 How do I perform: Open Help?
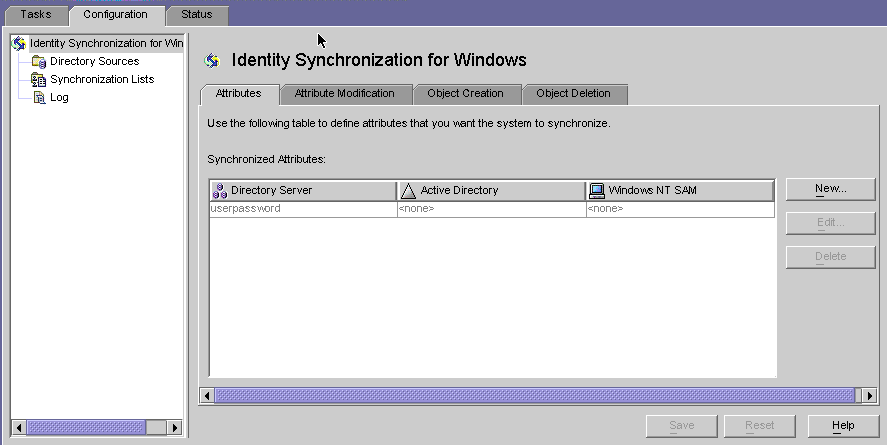pyautogui.click(x=843, y=426)
